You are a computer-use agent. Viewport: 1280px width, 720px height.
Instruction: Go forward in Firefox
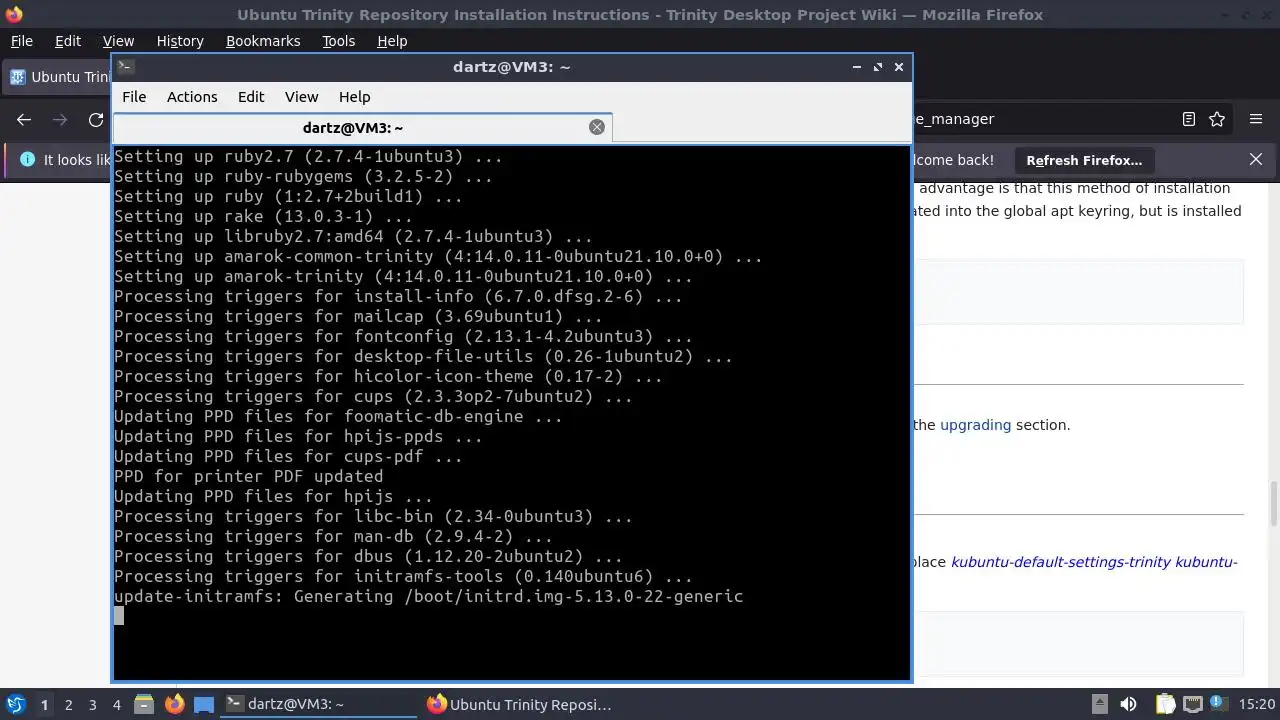tap(60, 119)
